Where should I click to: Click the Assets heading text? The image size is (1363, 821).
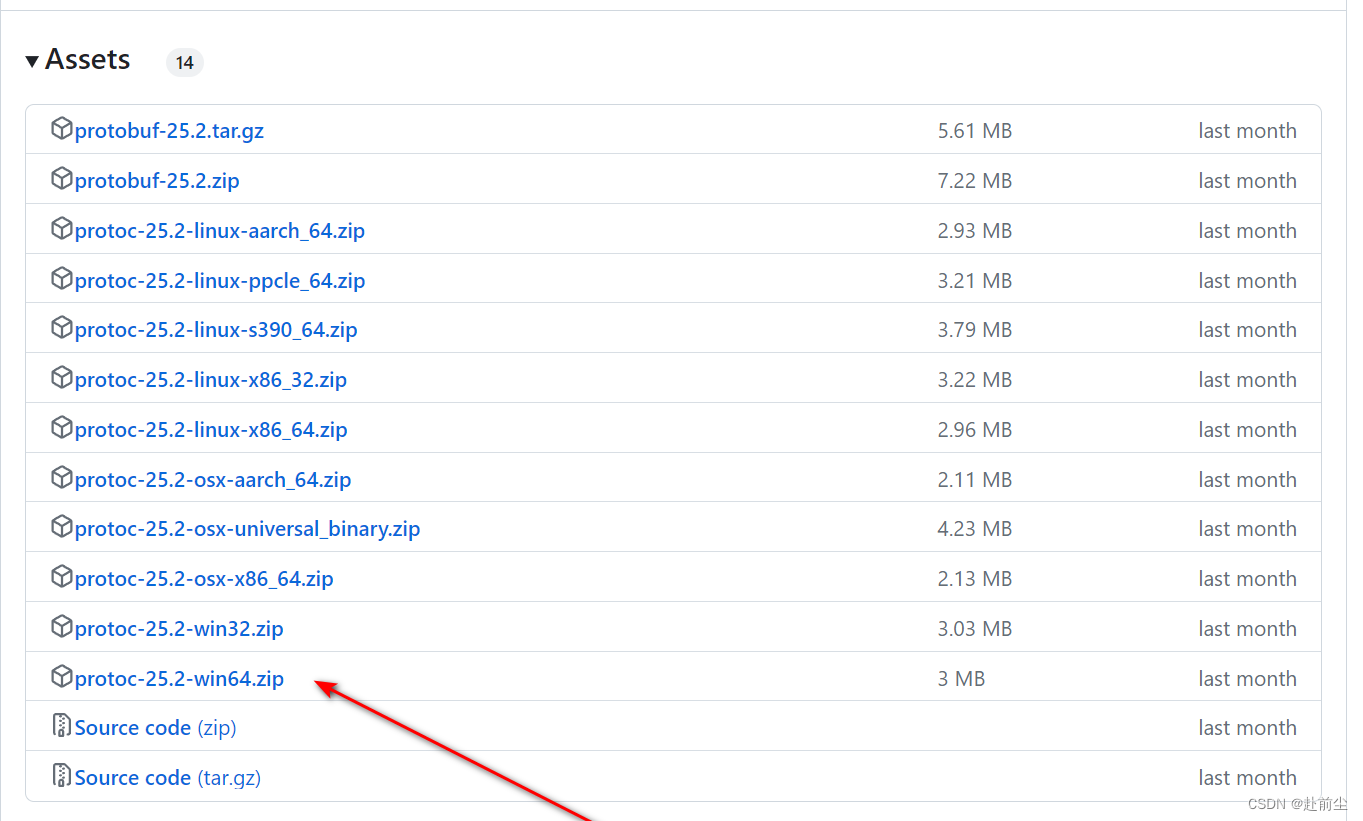[88, 60]
